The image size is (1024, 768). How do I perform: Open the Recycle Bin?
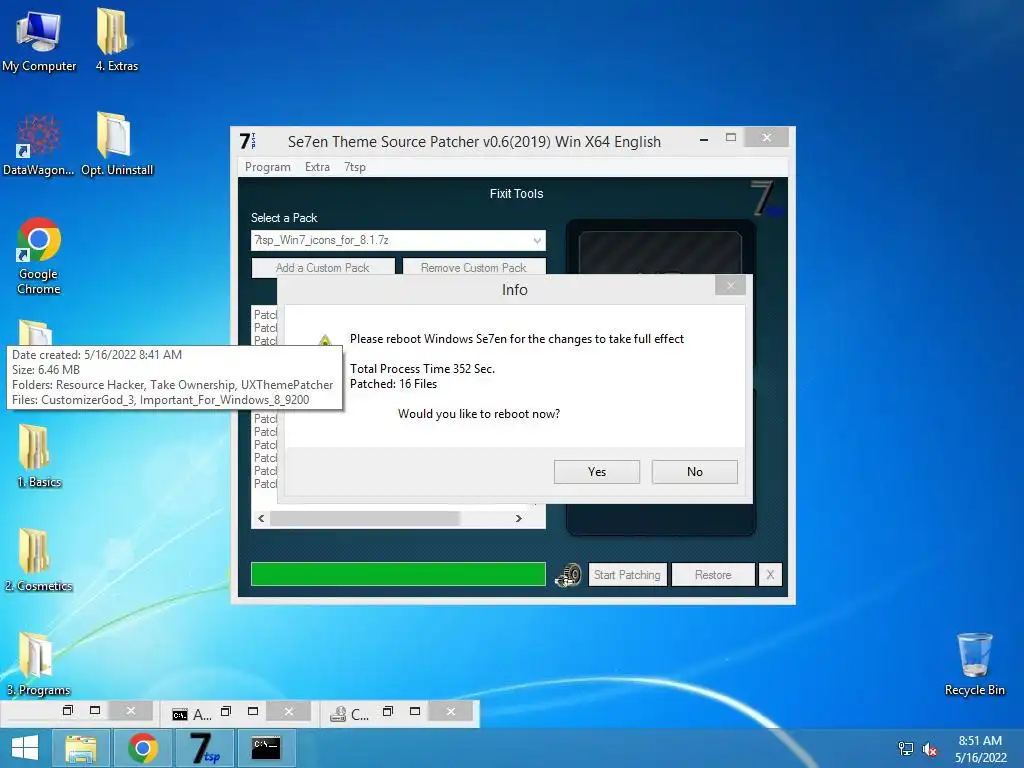pyautogui.click(x=974, y=664)
